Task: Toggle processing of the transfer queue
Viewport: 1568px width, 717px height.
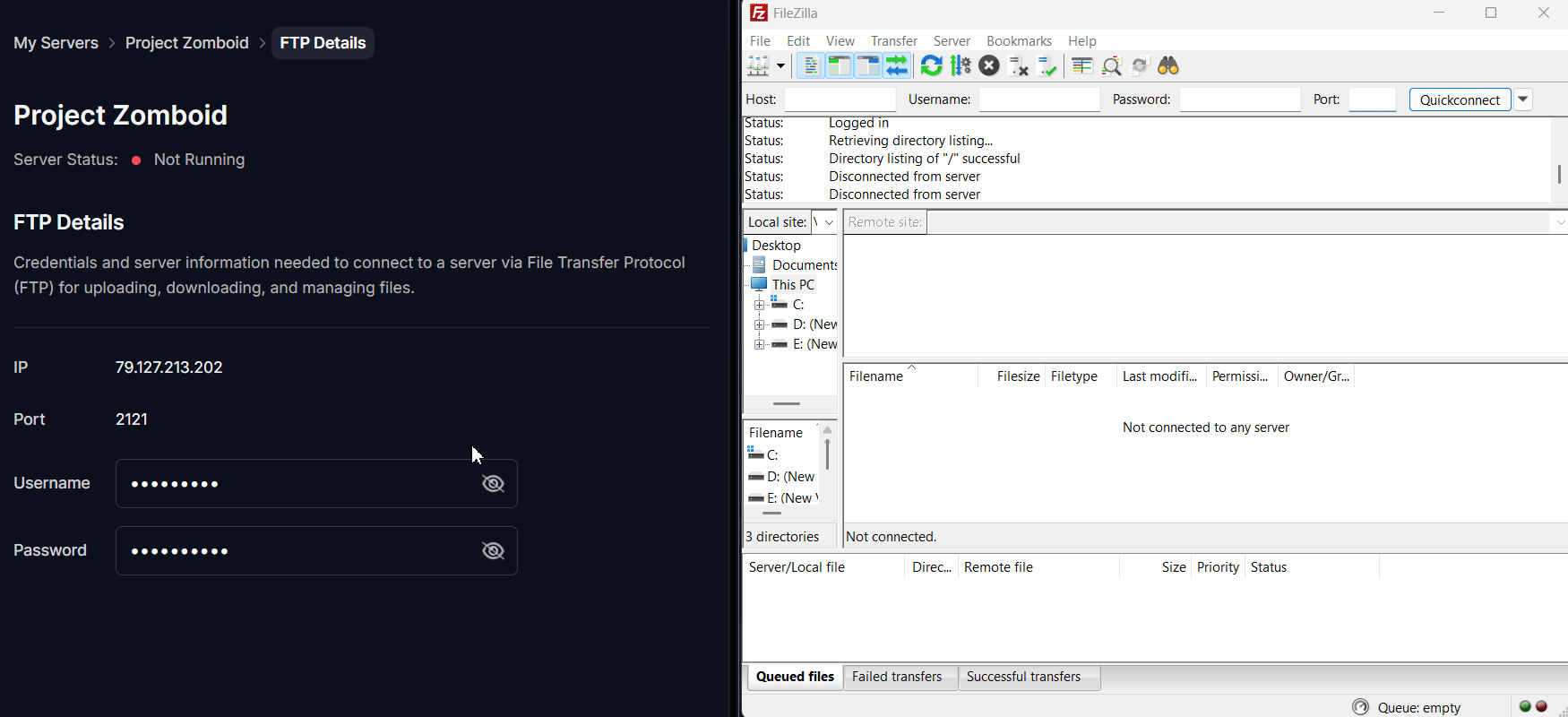Action: click(x=961, y=66)
